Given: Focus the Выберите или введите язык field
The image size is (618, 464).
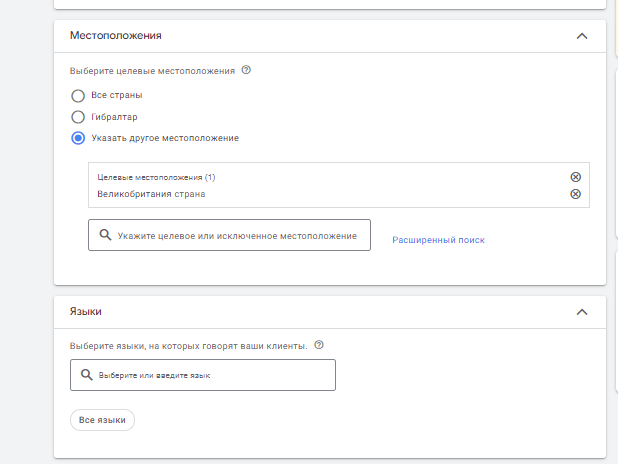Looking at the screenshot, I should [203, 375].
